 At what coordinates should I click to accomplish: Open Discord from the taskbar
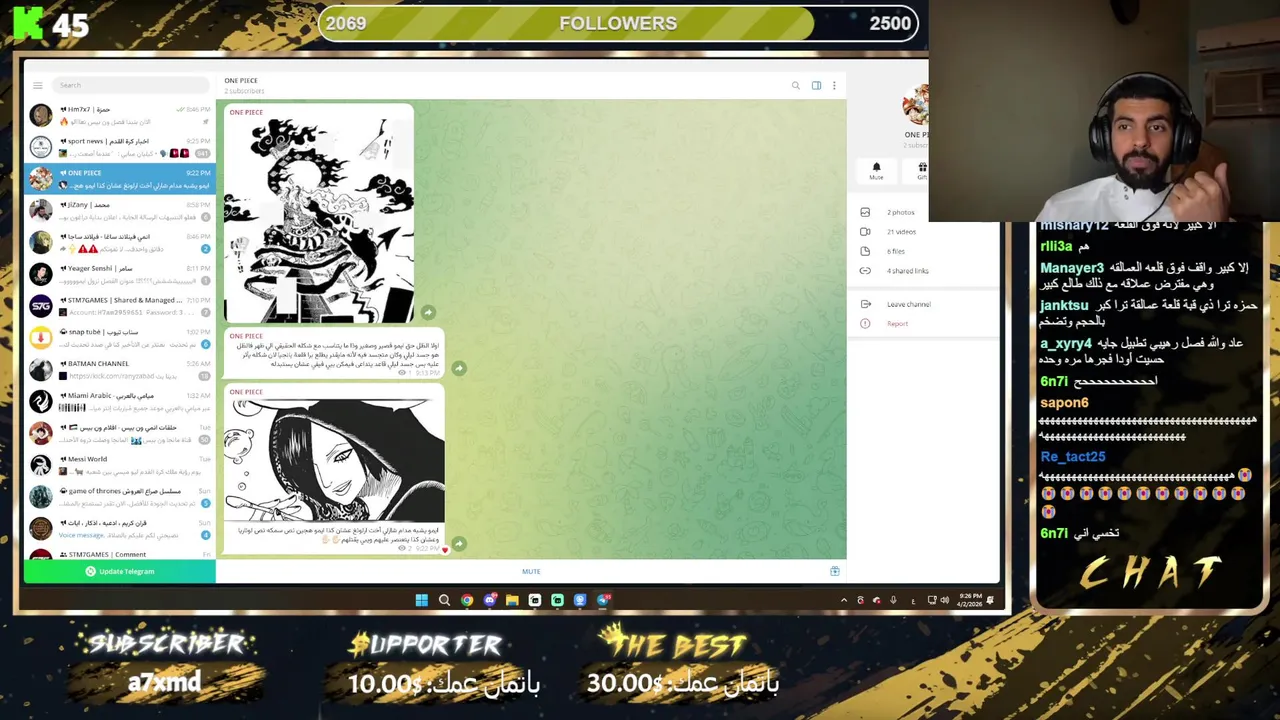point(489,600)
